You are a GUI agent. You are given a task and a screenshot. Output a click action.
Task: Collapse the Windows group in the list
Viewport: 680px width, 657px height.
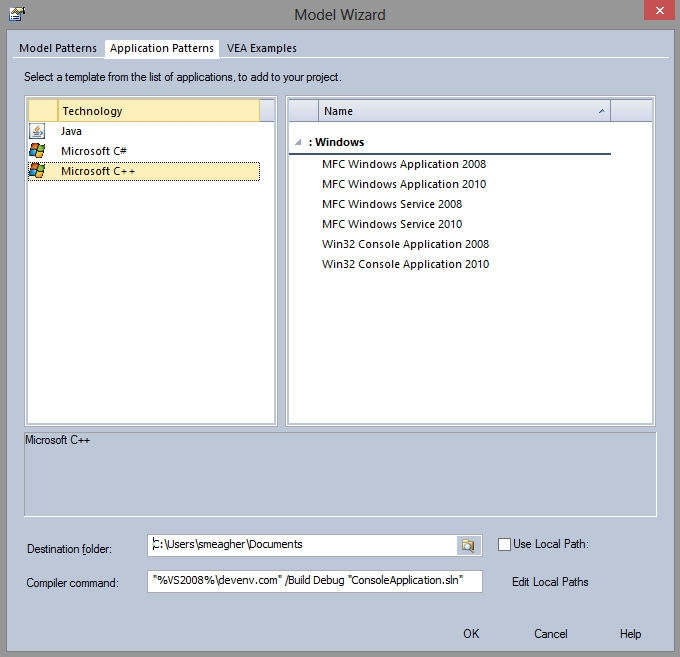click(x=297, y=143)
